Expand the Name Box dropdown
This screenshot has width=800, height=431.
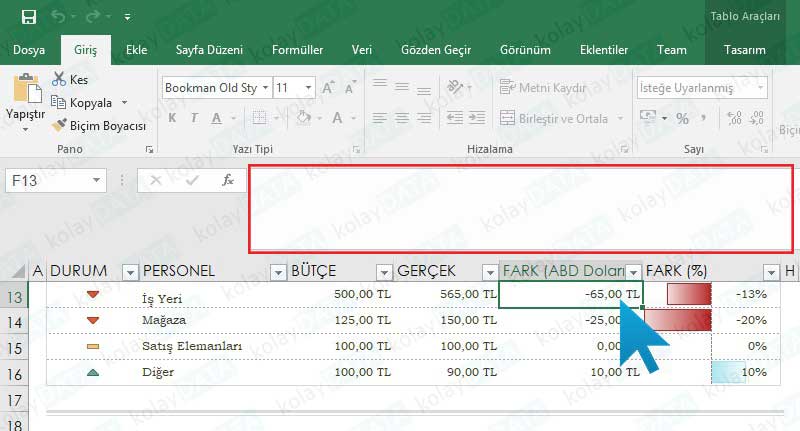tap(96, 181)
